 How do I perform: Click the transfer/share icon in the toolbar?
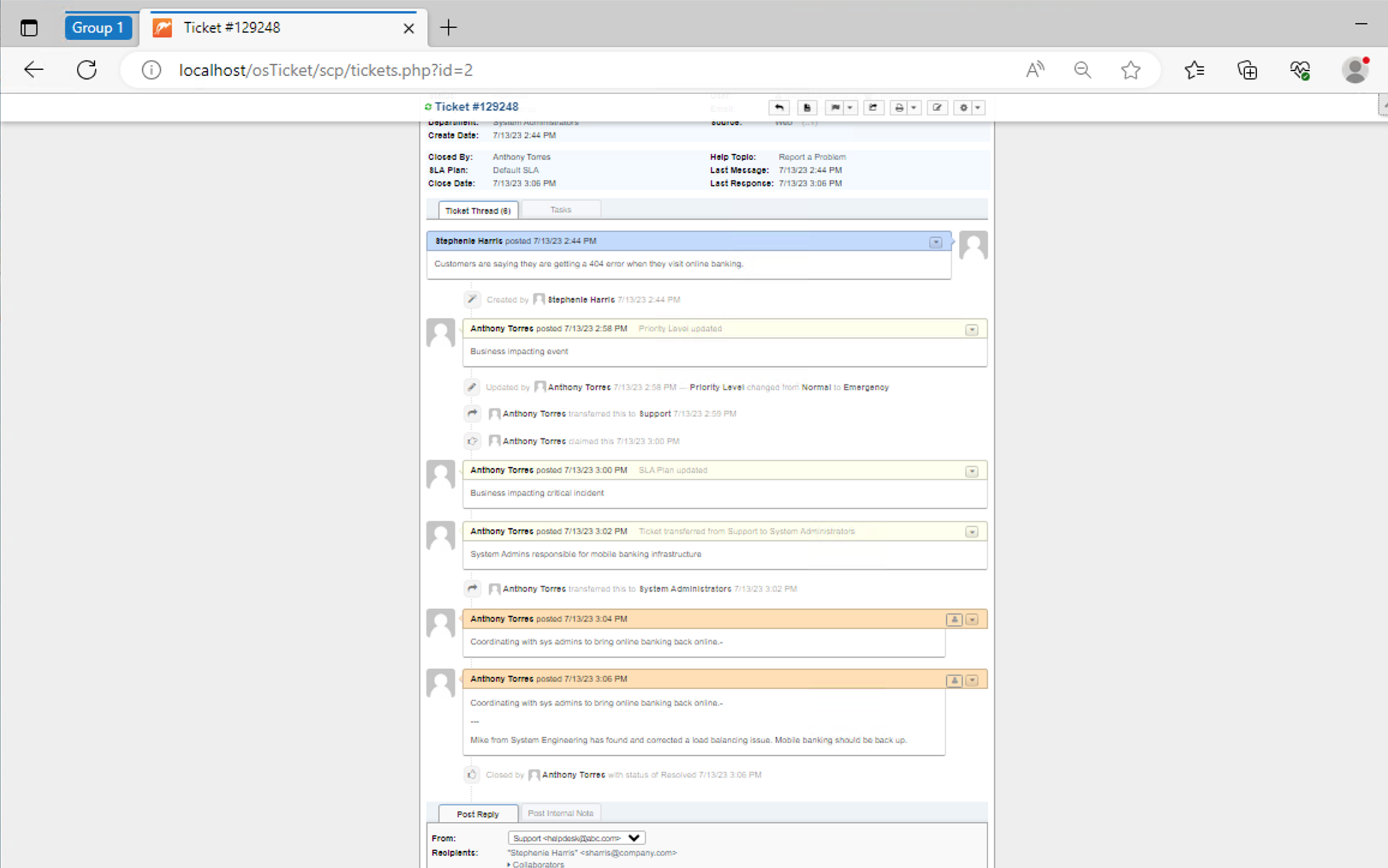[874, 107]
